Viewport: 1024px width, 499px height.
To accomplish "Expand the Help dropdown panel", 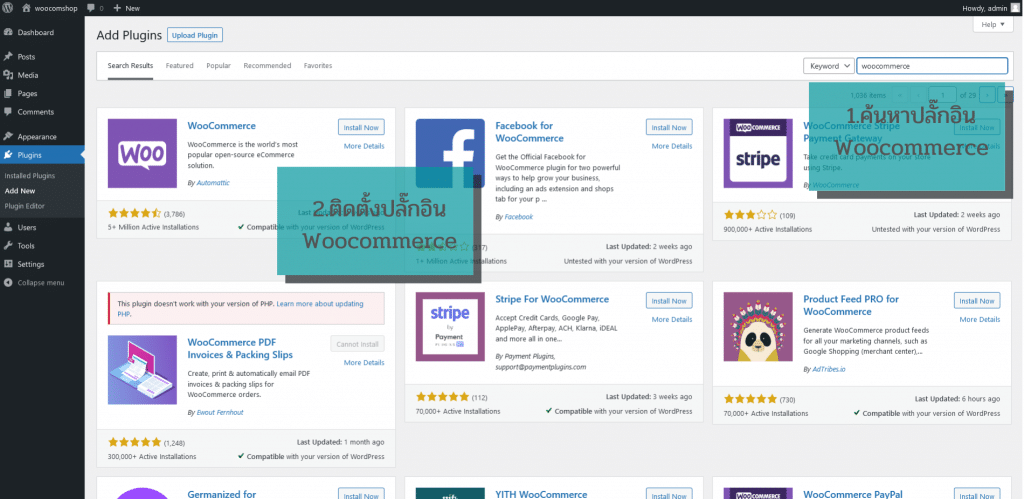I will [x=990, y=24].
